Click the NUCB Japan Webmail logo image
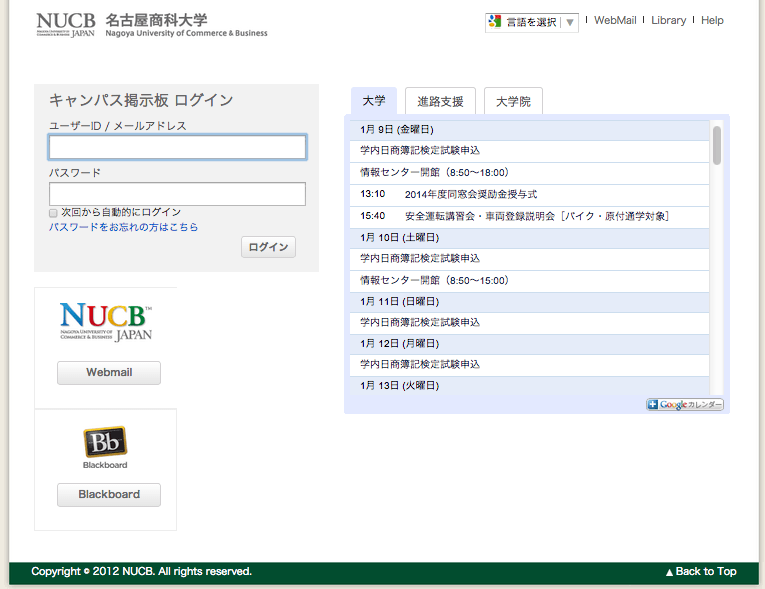The height and width of the screenshot is (589, 765). tap(106, 322)
